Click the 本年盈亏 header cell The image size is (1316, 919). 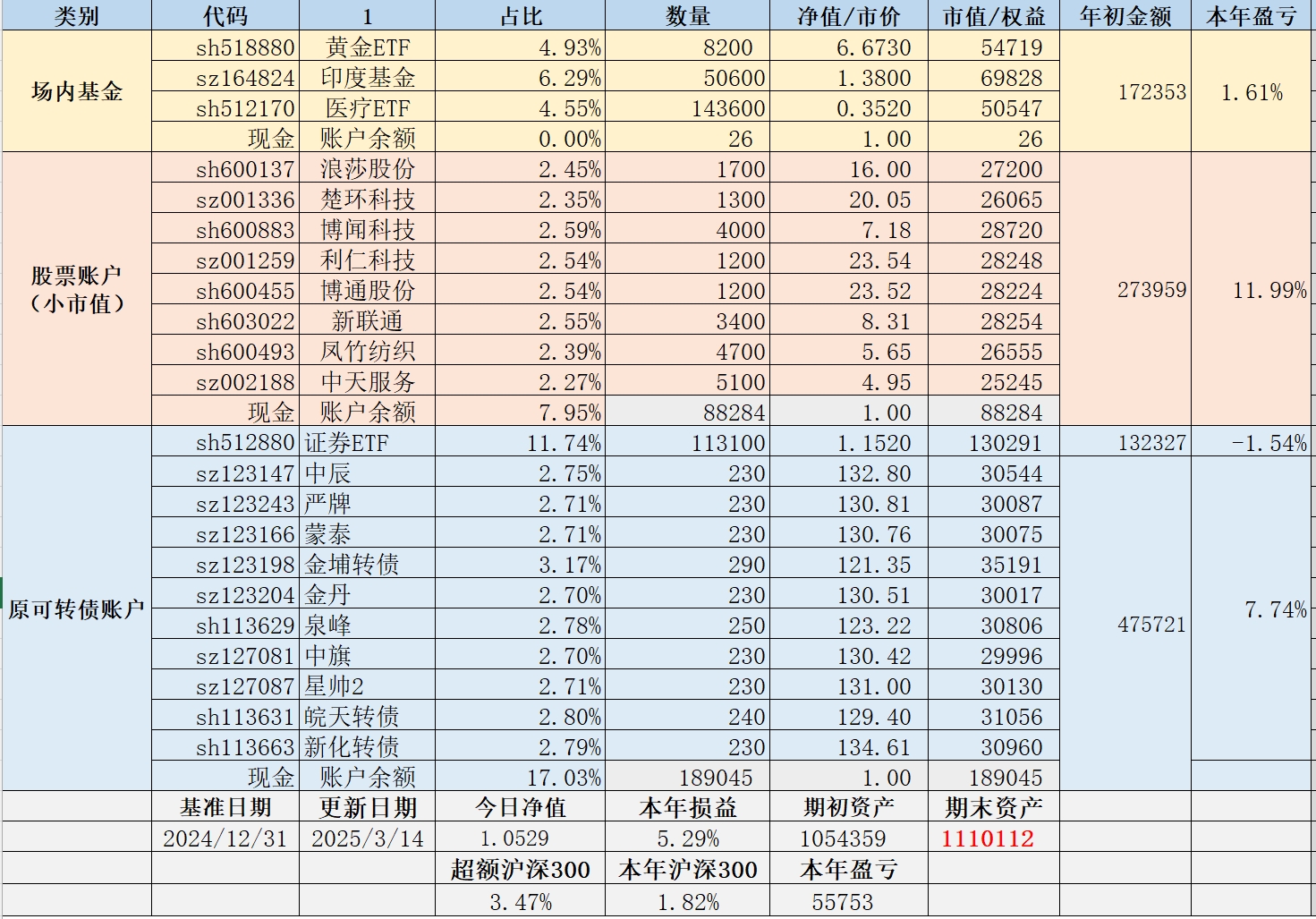[1253, 16]
